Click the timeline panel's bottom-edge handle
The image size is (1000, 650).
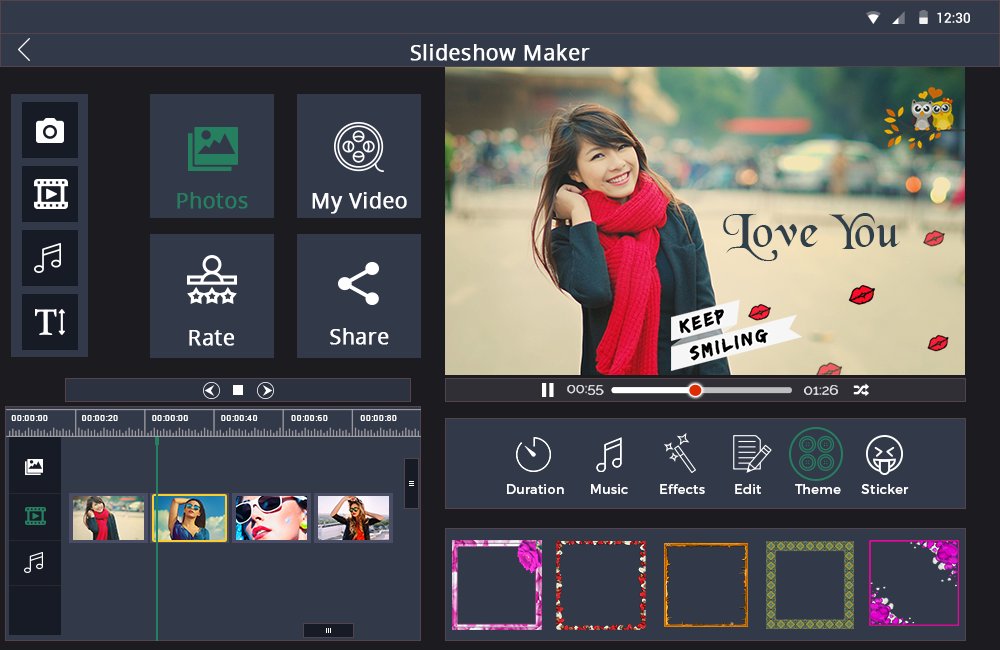[x=328, y=630]
